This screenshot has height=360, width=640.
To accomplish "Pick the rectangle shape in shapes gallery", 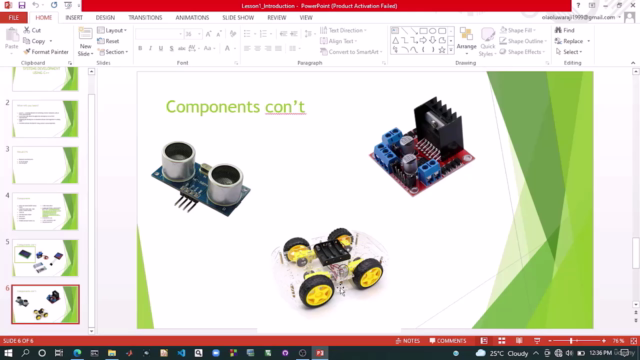I will [423, 31].
